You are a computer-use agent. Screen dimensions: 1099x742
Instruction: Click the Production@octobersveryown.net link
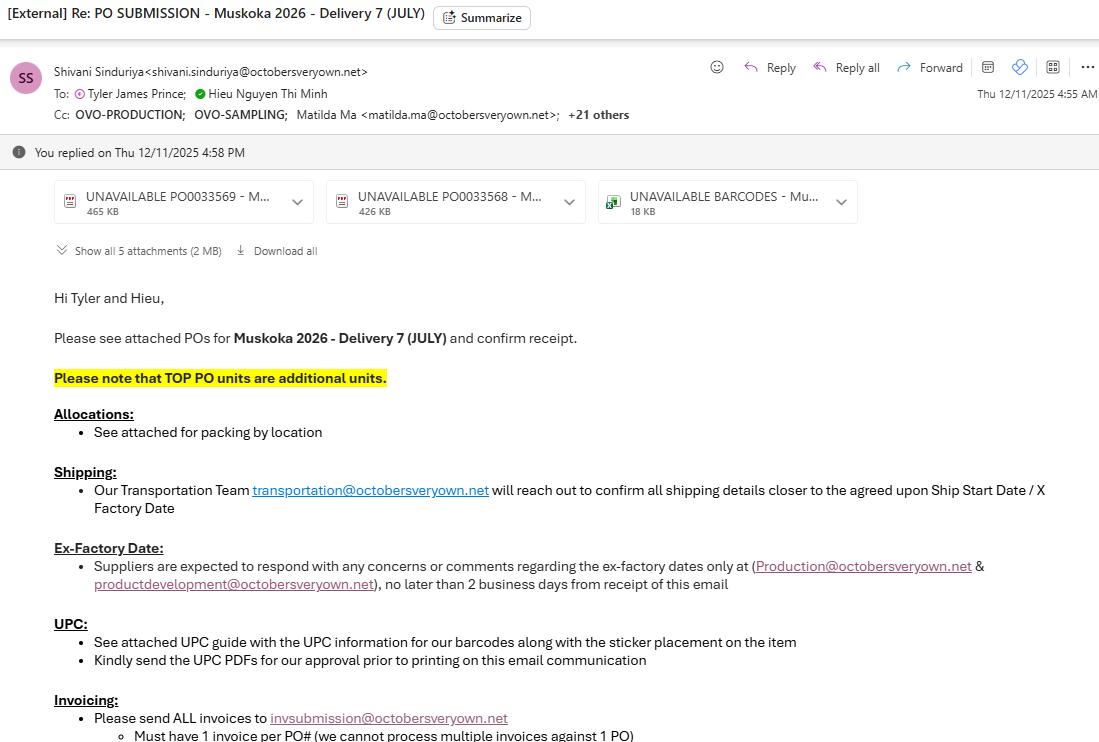(x=863, y=566)
